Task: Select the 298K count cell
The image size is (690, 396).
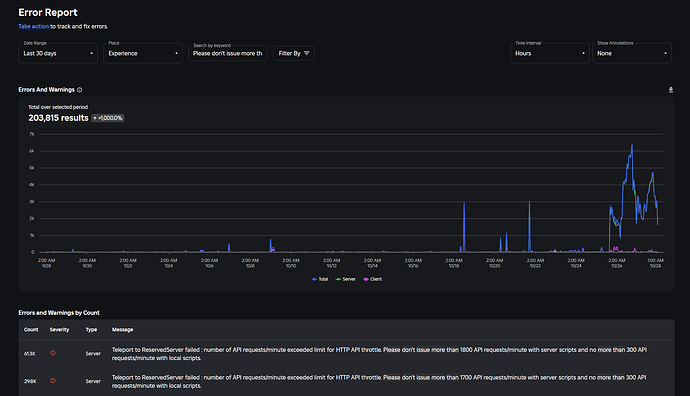Action: [30, 381]
